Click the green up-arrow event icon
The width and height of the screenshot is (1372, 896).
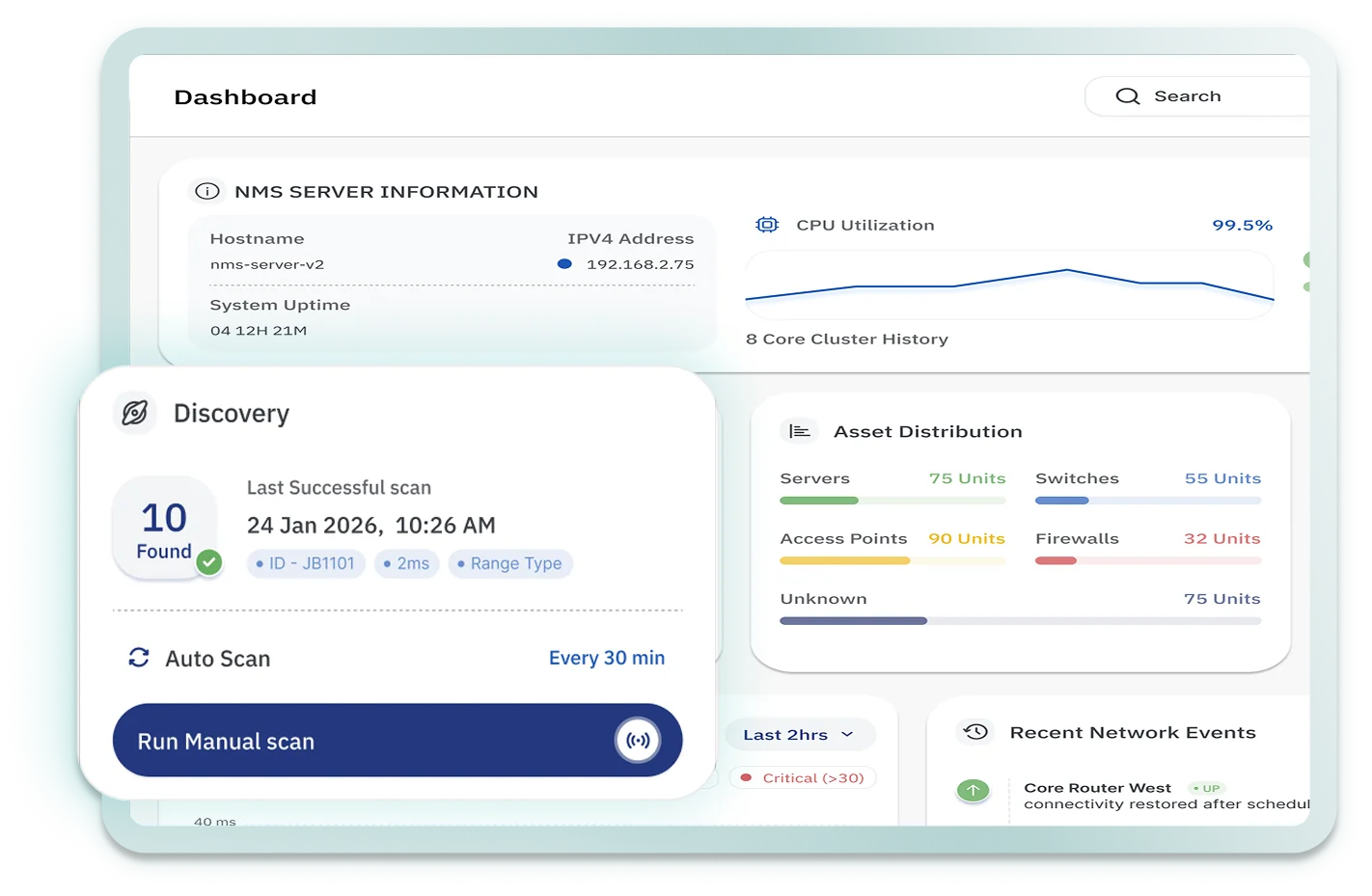tap(973, 791)
